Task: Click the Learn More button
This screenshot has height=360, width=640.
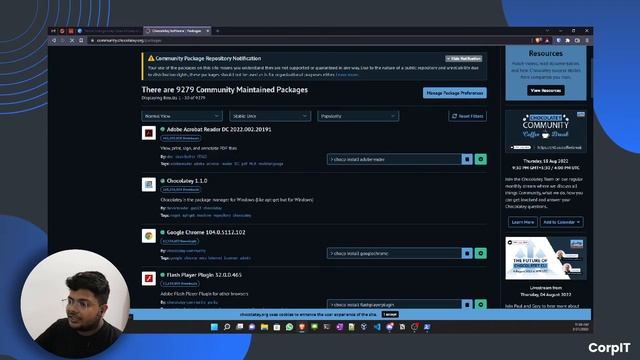Action: pyautogui.click(x=522, y=222)
